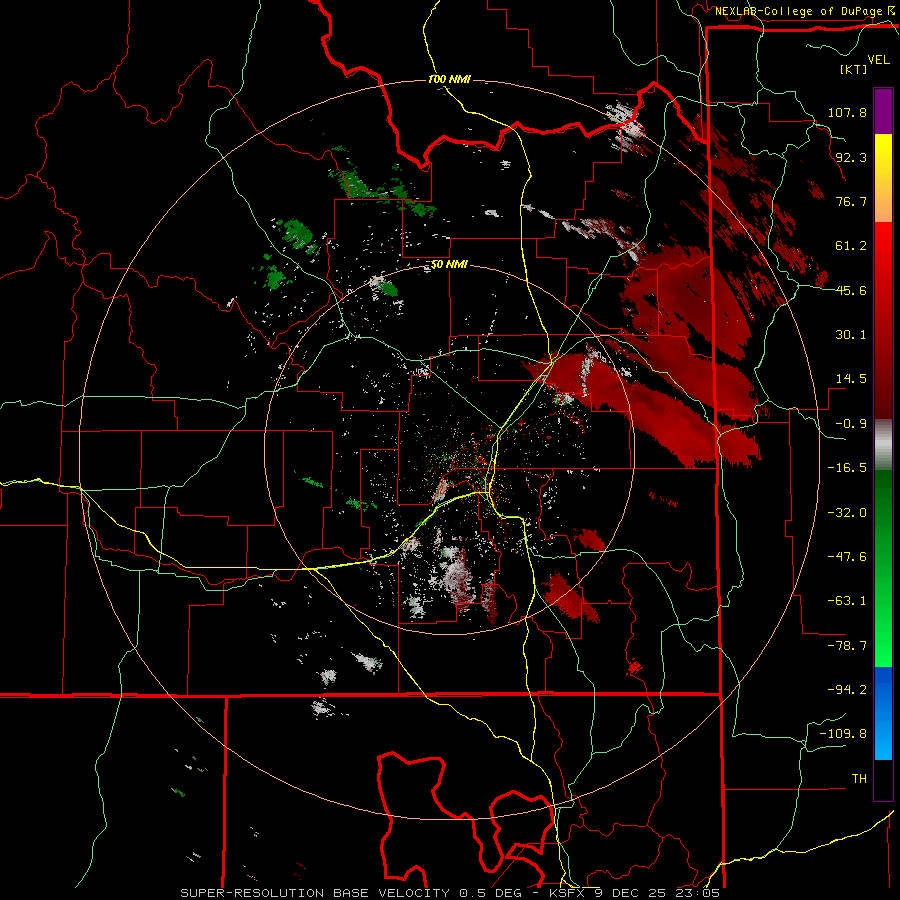Screen dimensions: 900x900
Task: Click the -63.1 value on velocity scale
Action: click(847, 601)
